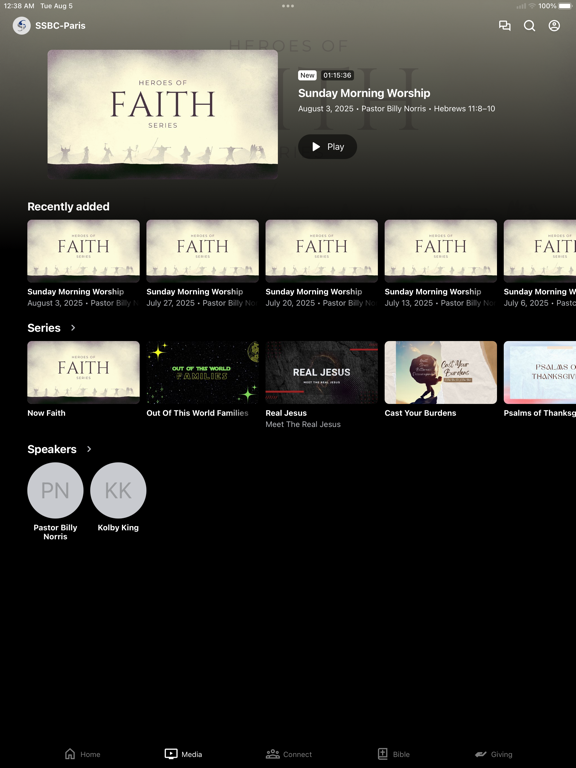Image resolution: width=576 pixels, height=768 pixels.
Task: Open the user profile icon
Action: coord(554,25)
